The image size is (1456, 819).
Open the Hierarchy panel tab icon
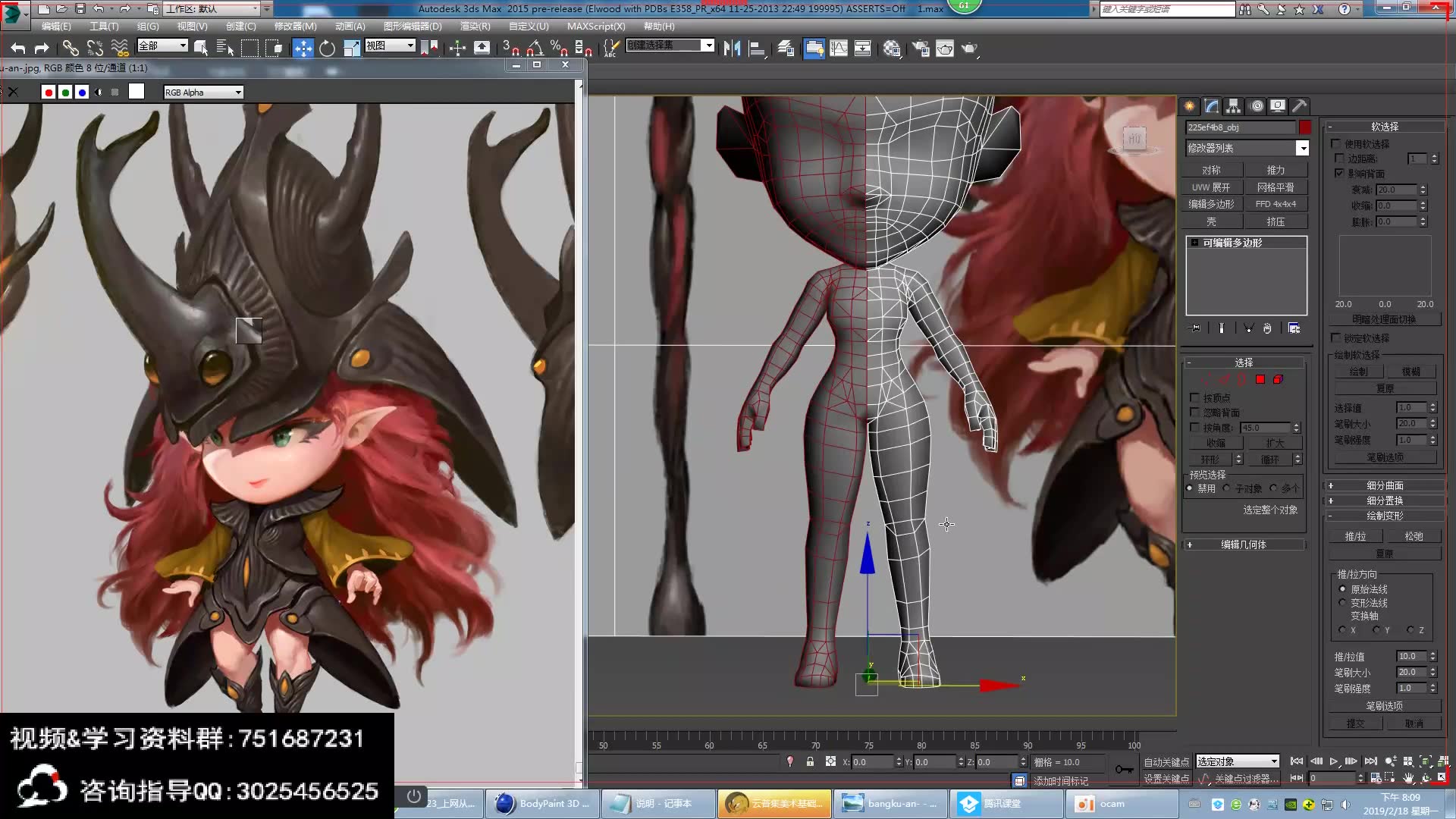click(1233, 106)
